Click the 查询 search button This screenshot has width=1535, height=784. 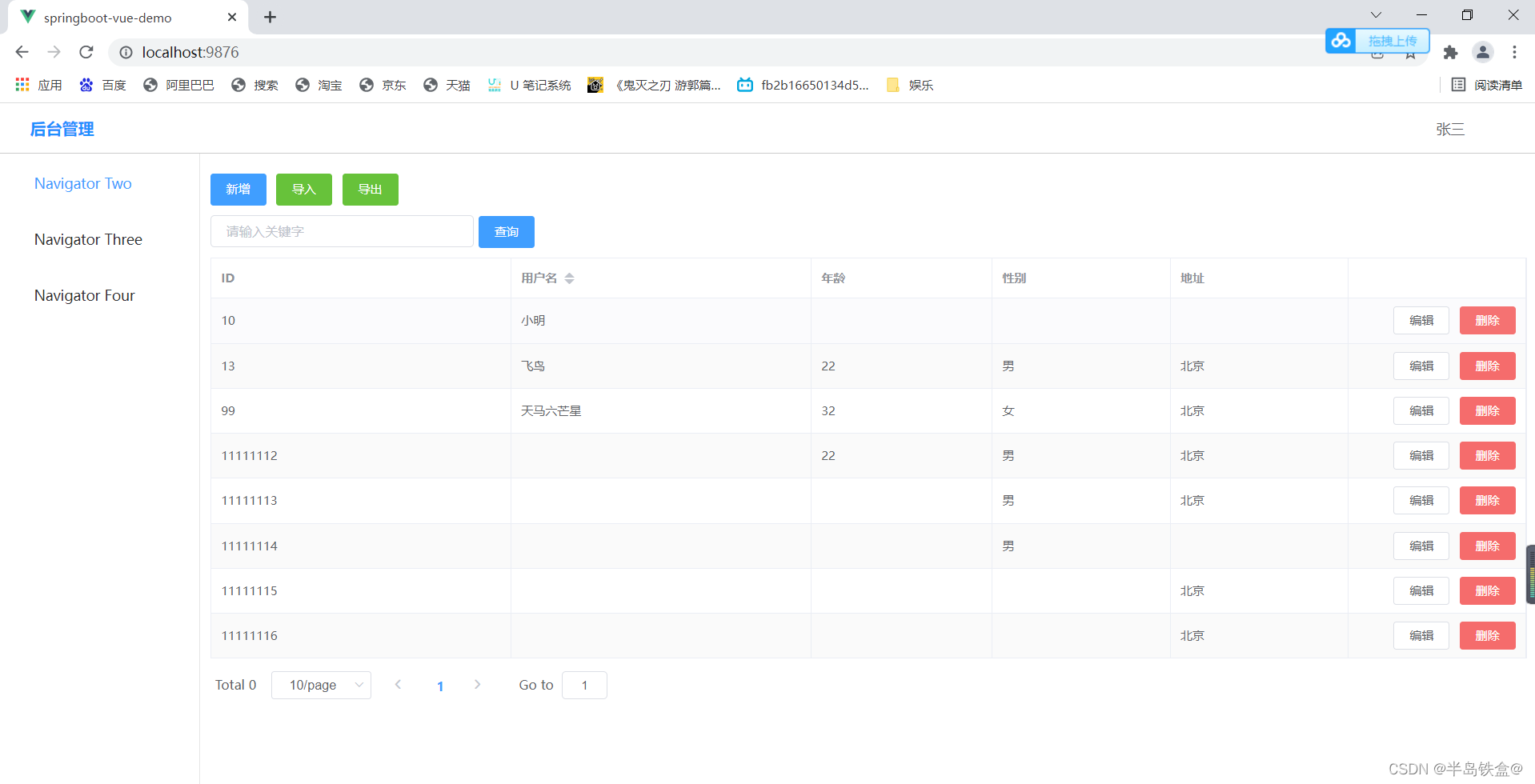[x=507, y=232]
